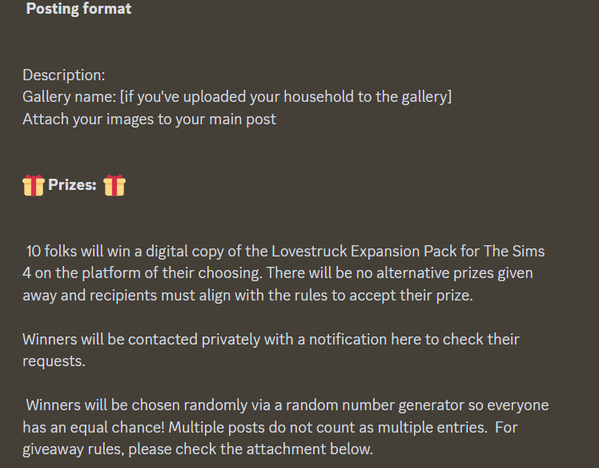Click the word 'requests.'
Screen dimensions: 599x468
click(54, 361)
